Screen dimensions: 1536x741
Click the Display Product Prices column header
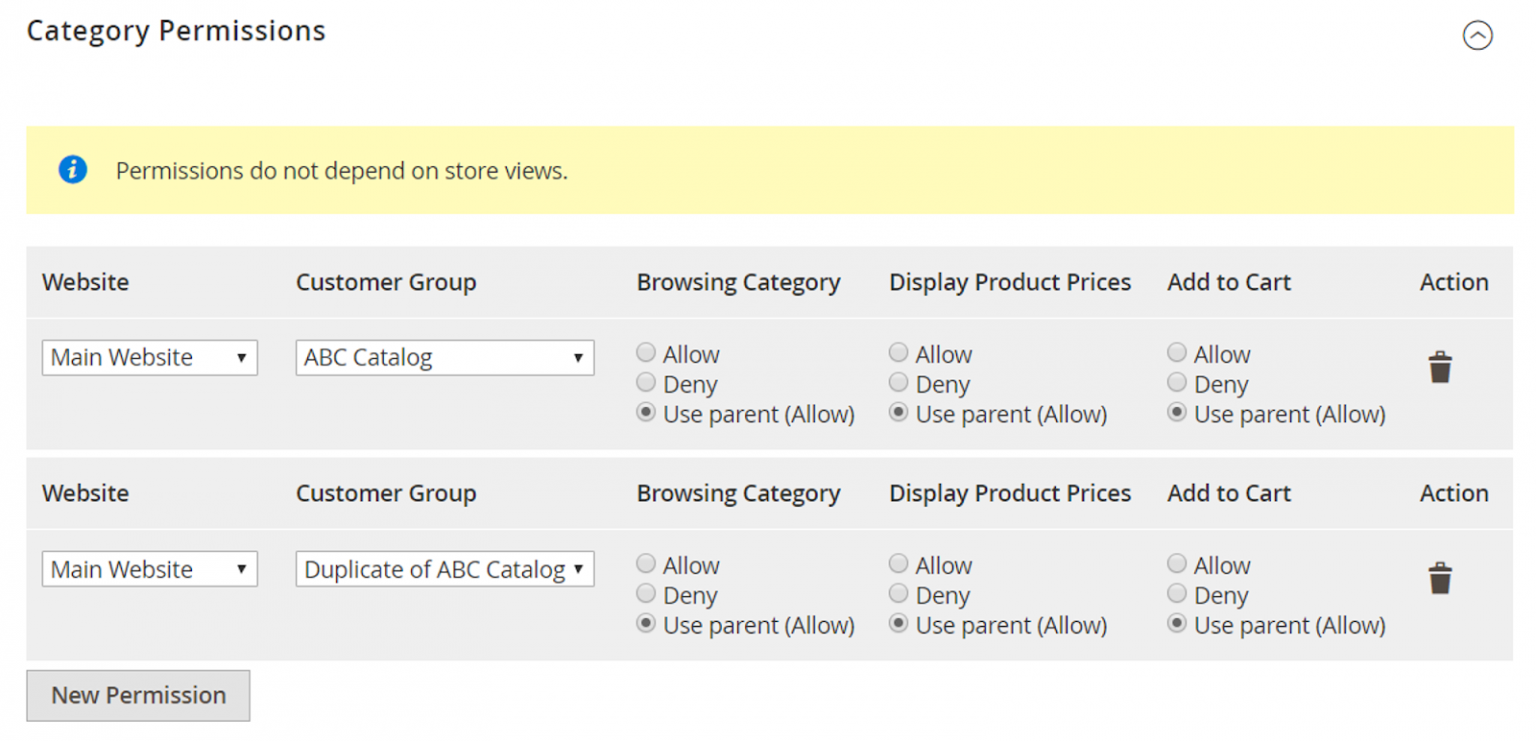coord(1008,282)
